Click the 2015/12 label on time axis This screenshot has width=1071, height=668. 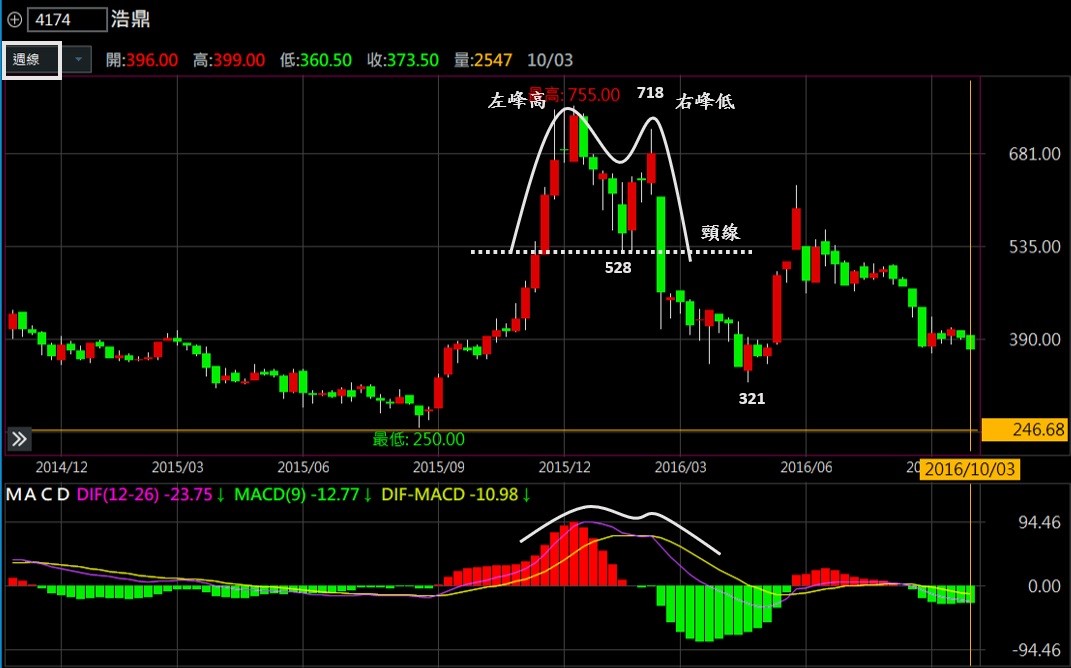tap(564, 467)
